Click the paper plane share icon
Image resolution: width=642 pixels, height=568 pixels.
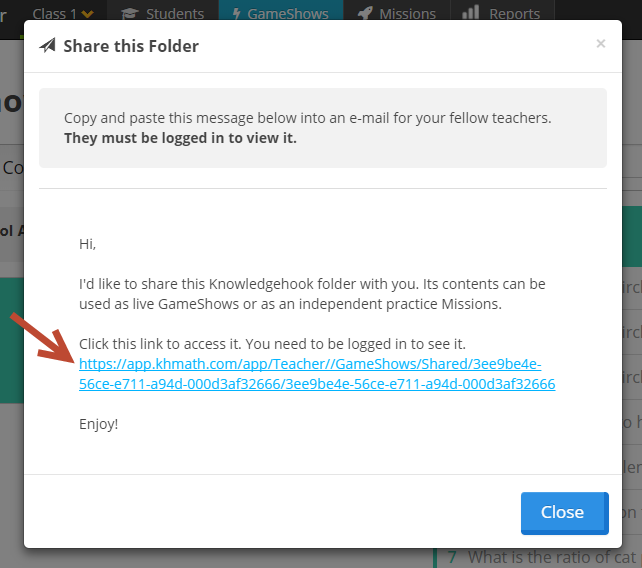pos(47,45)
